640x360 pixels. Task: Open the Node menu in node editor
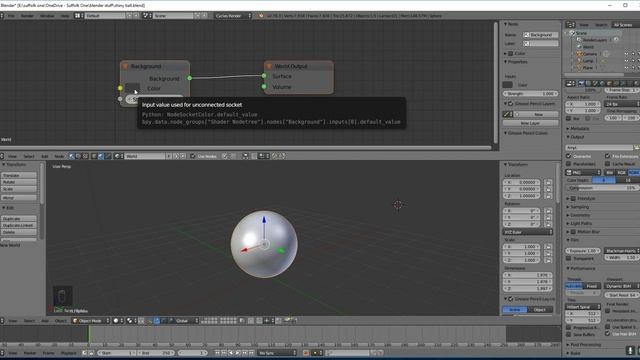tap(59, 156)
